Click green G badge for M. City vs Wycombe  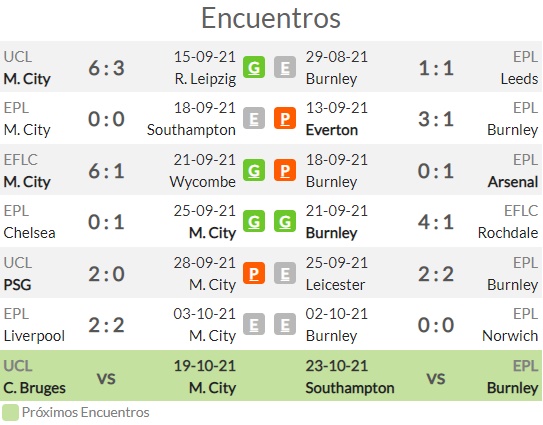click(254, 170)
